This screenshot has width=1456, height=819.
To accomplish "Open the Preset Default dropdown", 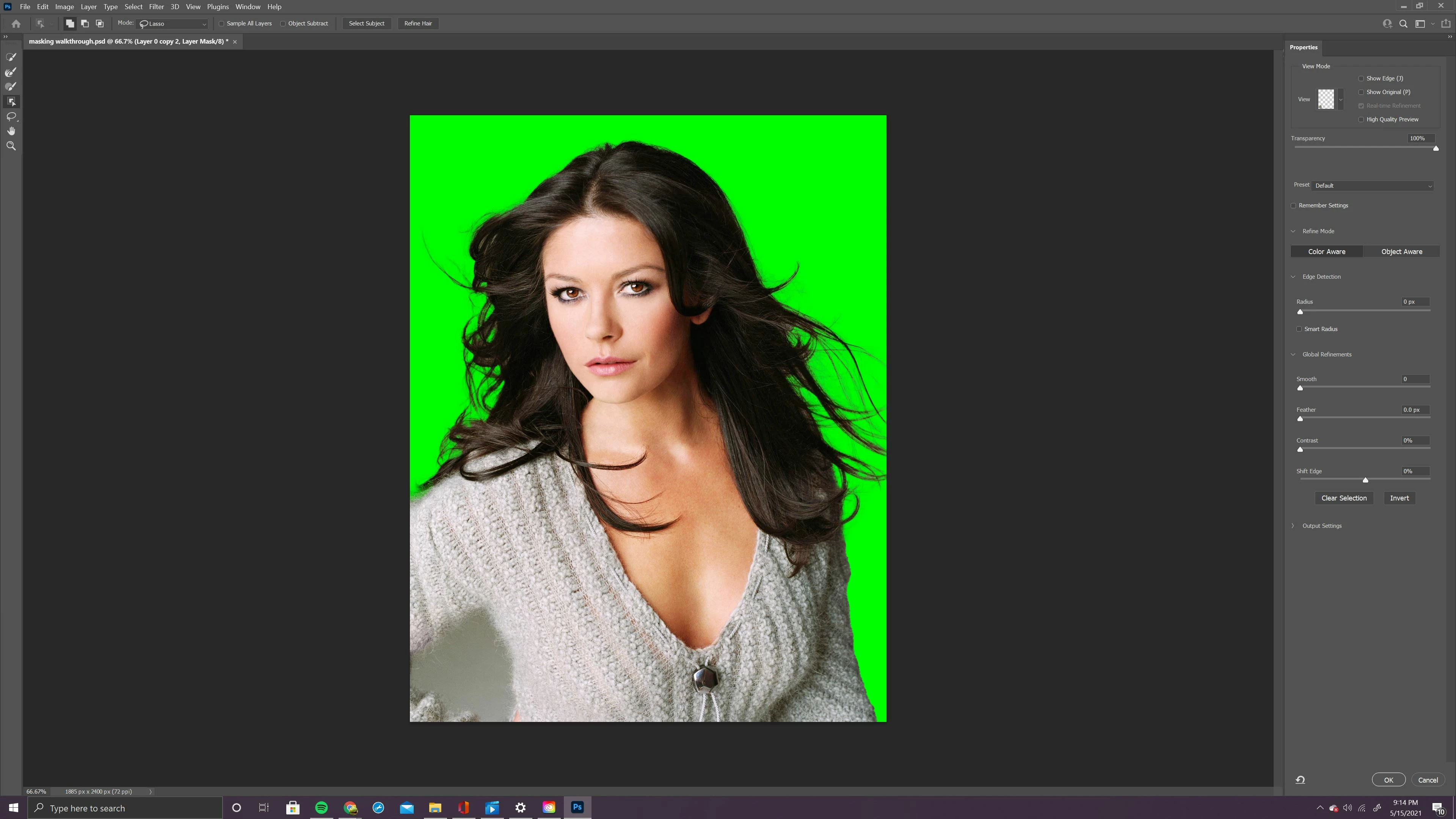I will (1372, 185).
